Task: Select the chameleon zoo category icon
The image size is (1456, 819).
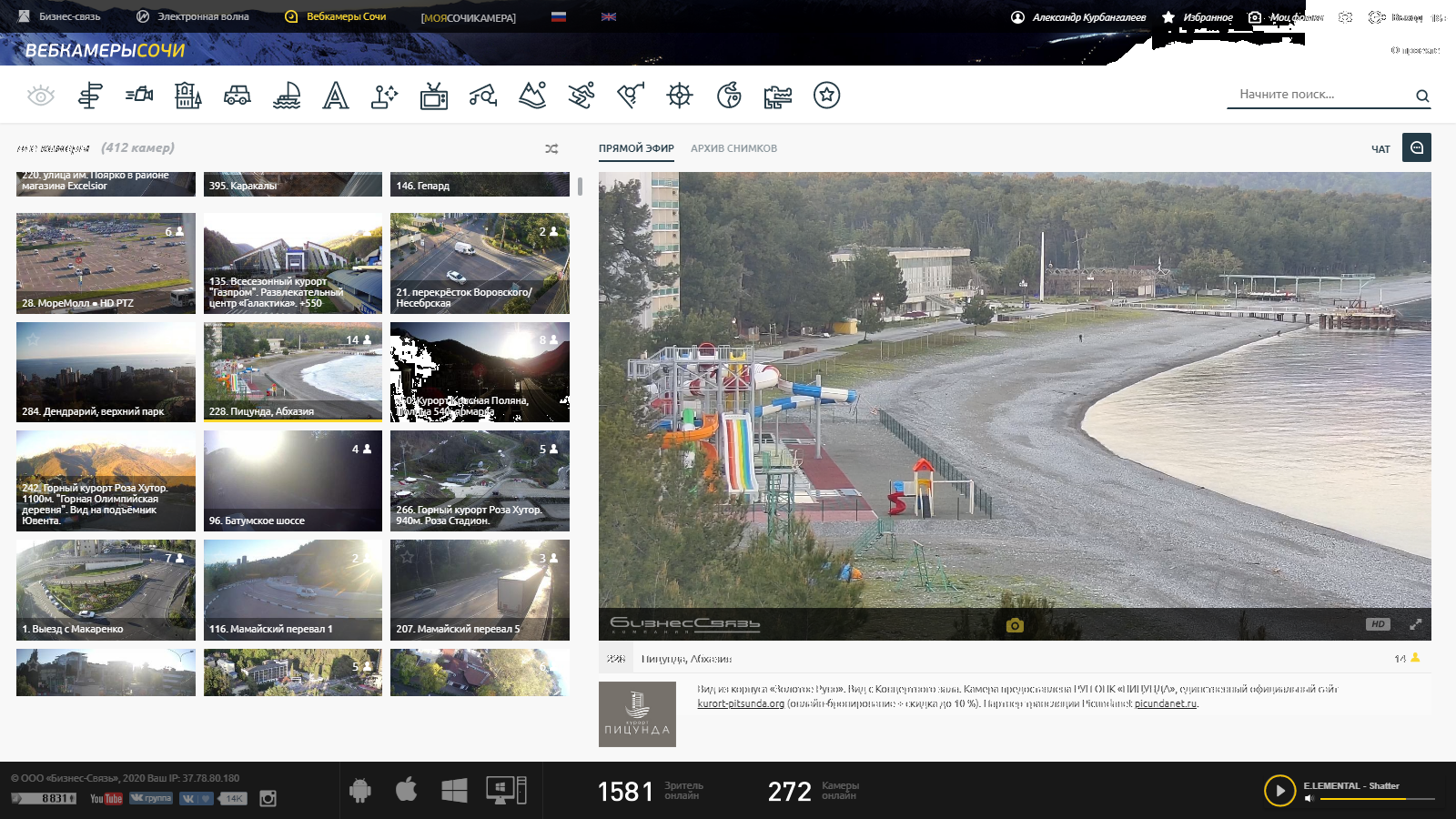Action: coord(729,95)
